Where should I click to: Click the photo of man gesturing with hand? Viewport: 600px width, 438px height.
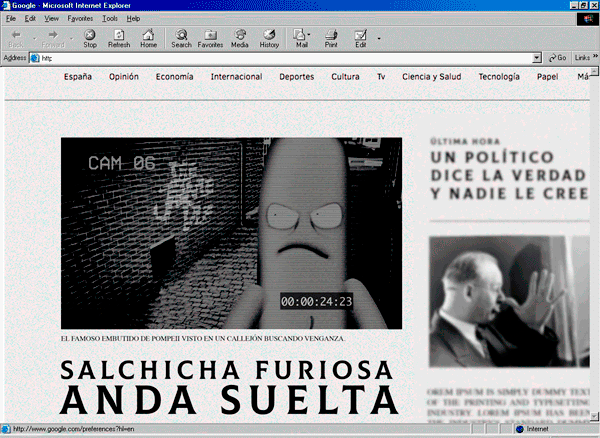(x=509, y=302)
